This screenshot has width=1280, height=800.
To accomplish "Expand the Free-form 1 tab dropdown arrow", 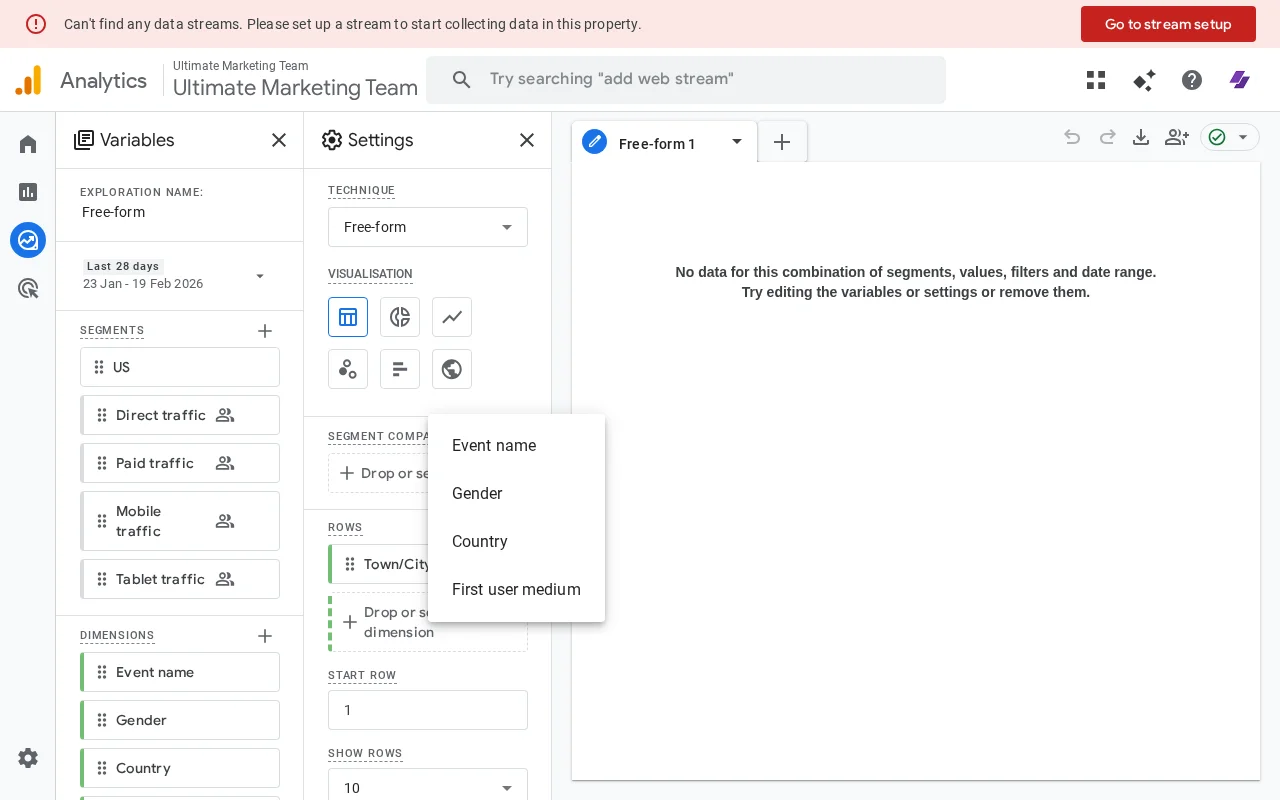I will [x=737, y=141].
